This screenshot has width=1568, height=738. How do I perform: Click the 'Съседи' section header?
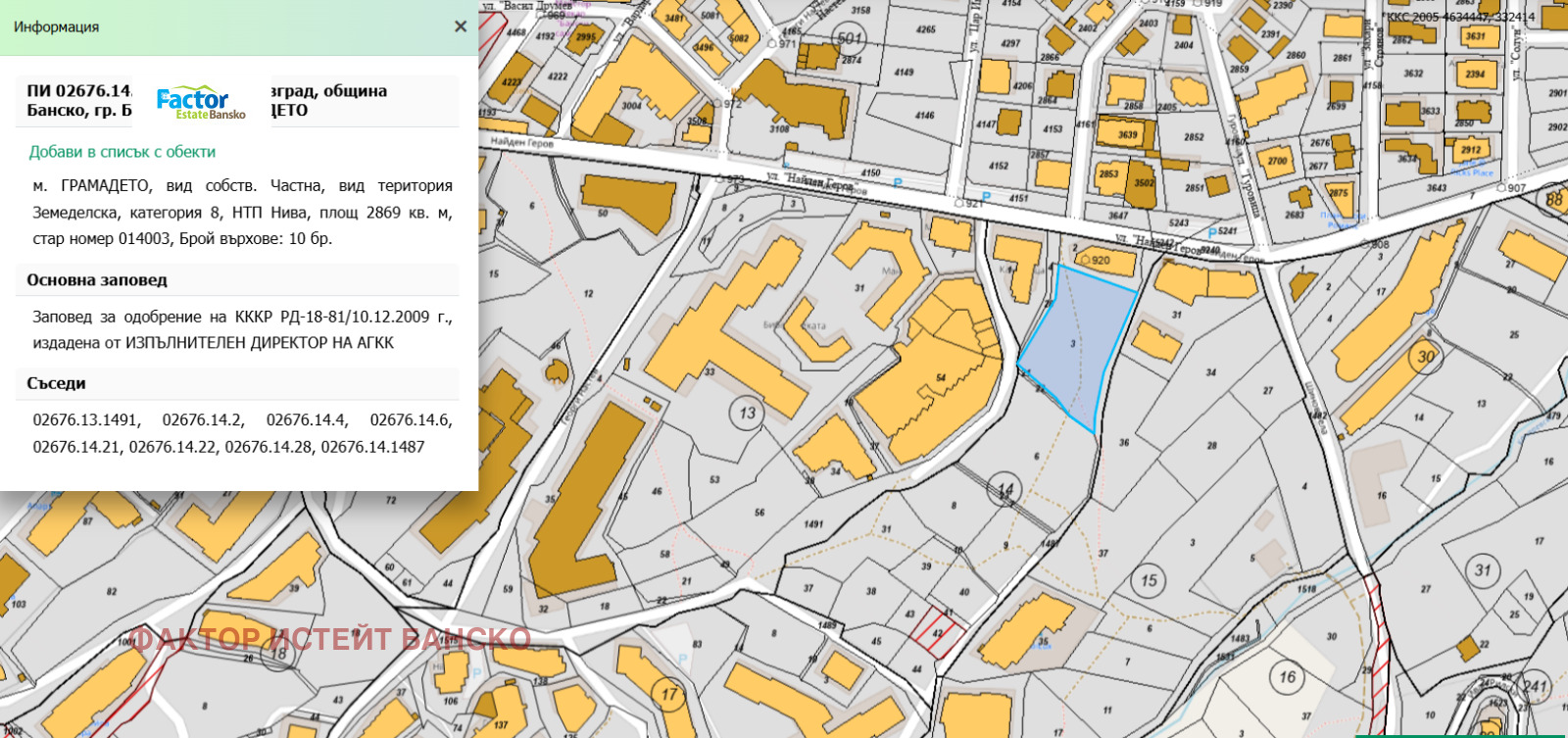[56, 384]
